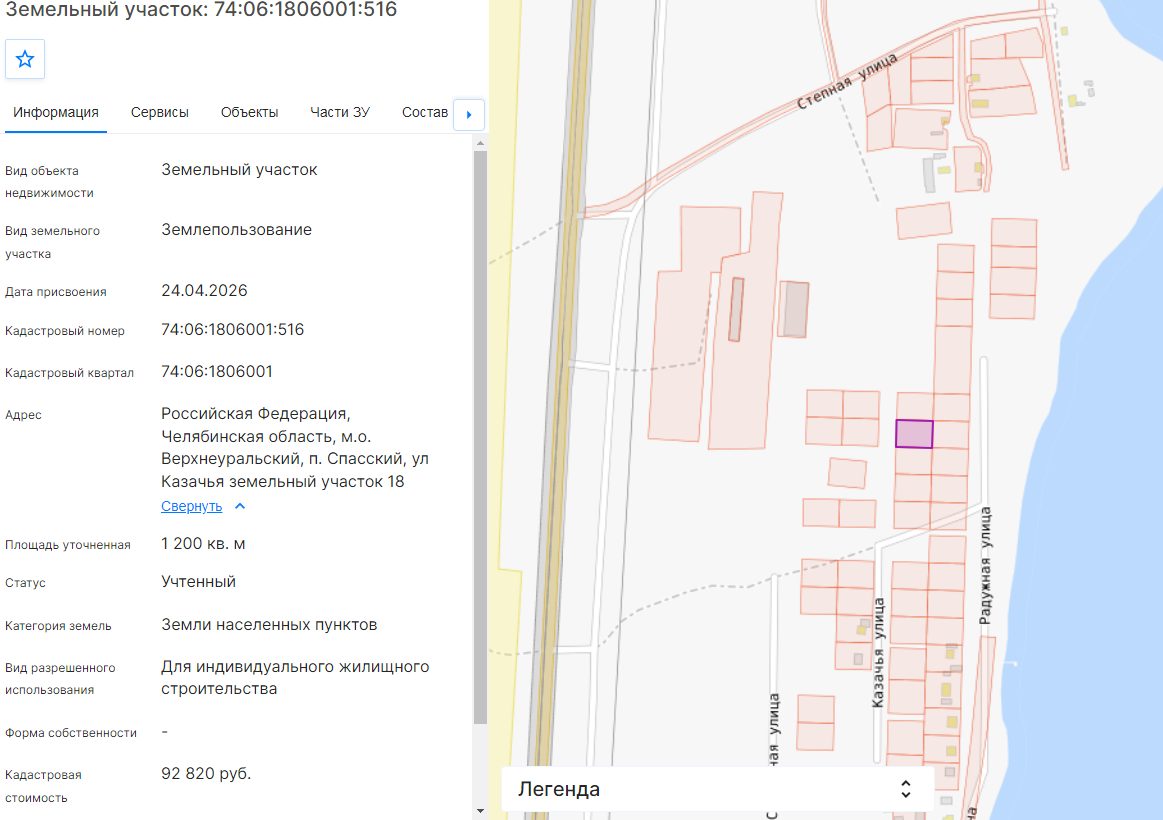Click the Степная улица label on map
The image size is (1163, 820).
click(846, 82)
